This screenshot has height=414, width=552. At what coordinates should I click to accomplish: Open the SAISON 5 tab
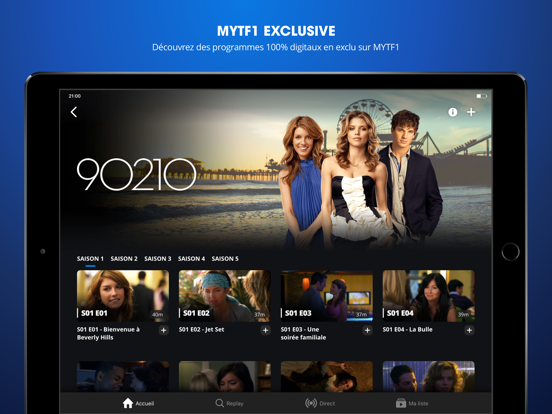pos(225,259)
